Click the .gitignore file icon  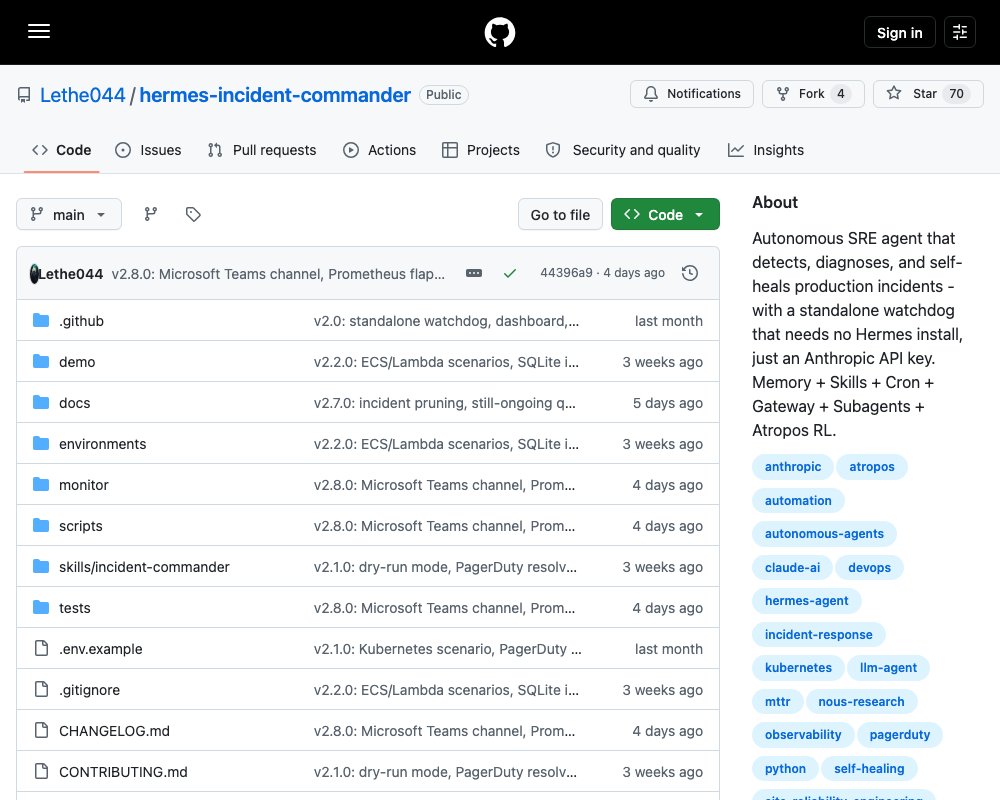coord(41,690)
